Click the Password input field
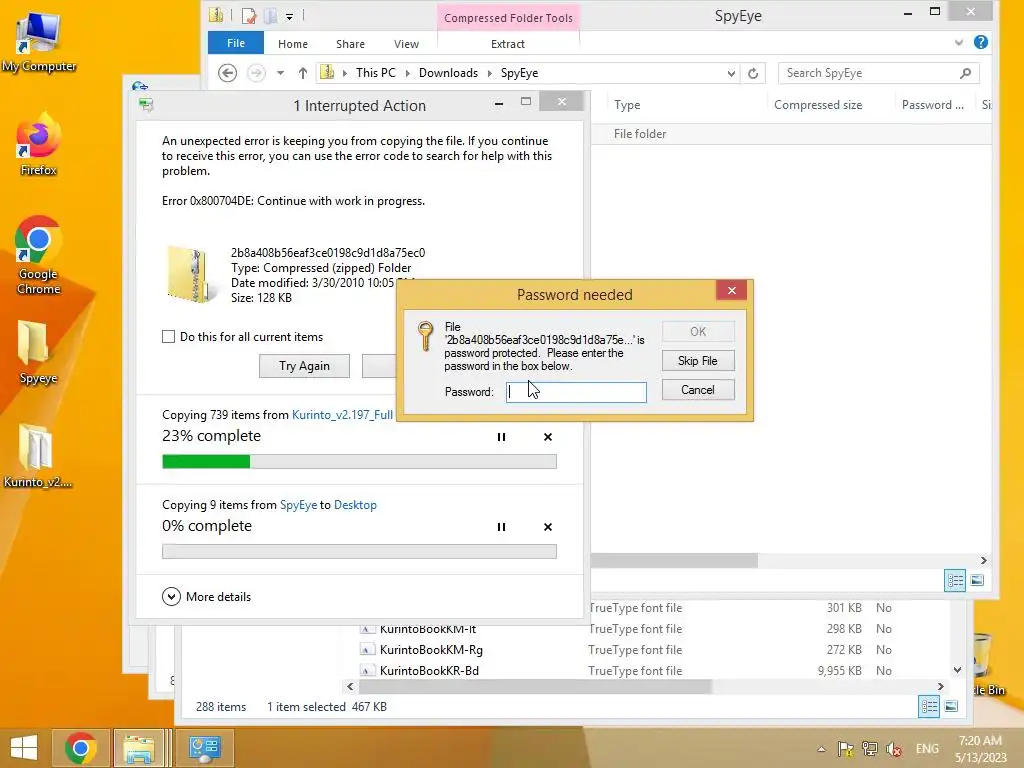The height and width of the screenshot is (768, 1024). click(576, 392)
